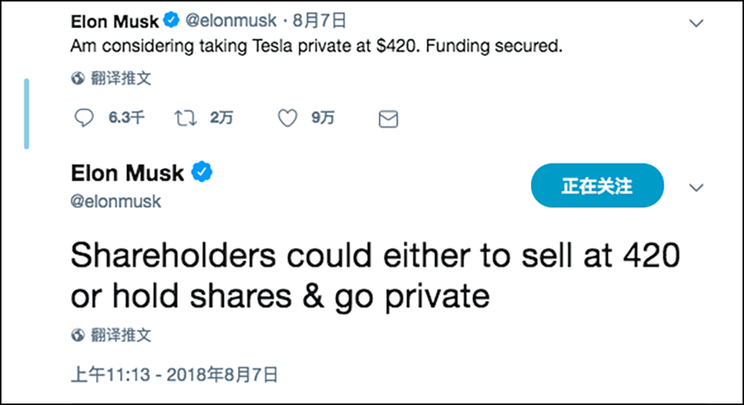
Task: Click the reply speech bubble icon
Action: tap(85, 119)
